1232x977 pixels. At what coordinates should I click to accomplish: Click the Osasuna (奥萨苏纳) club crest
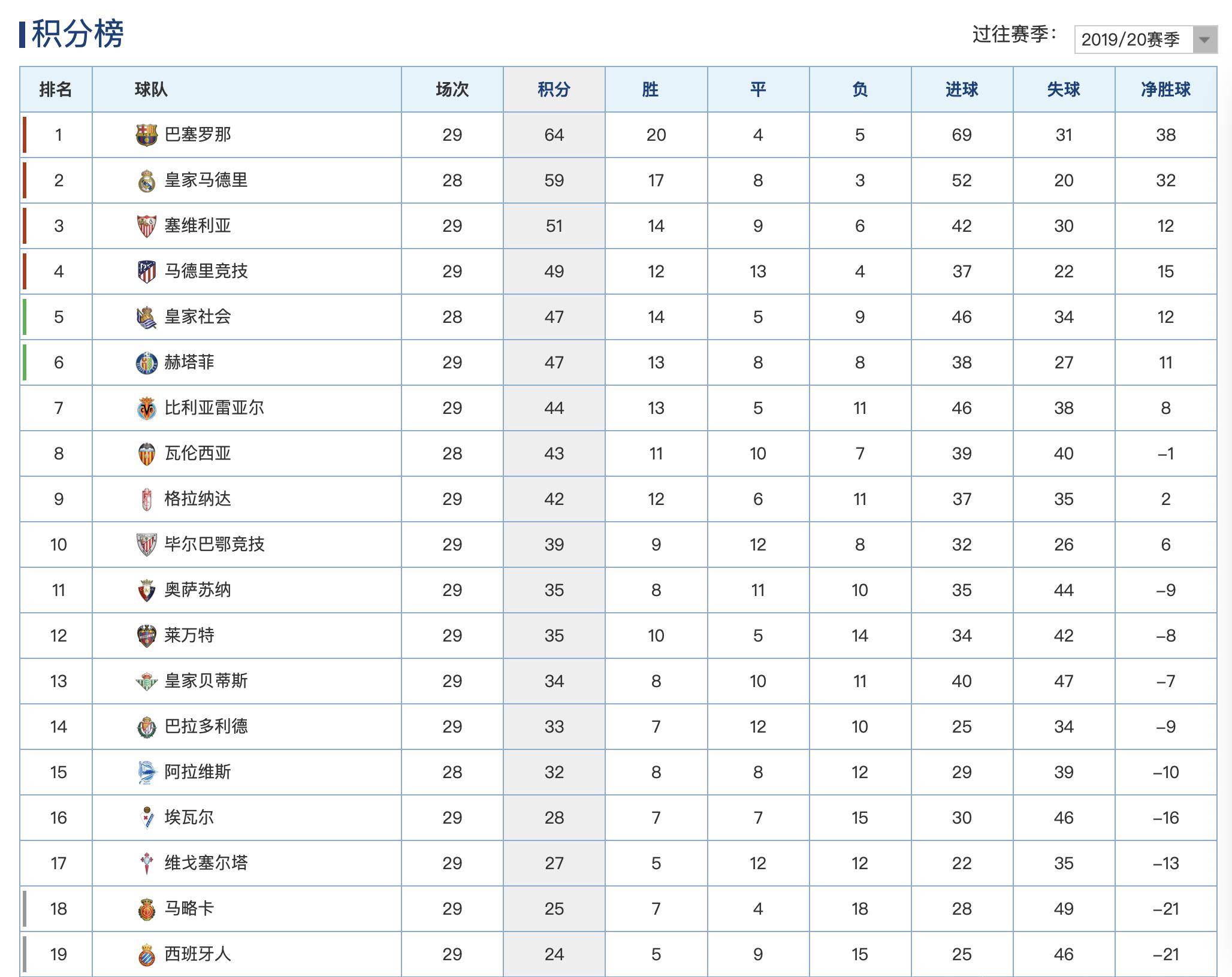pos(147,590)
